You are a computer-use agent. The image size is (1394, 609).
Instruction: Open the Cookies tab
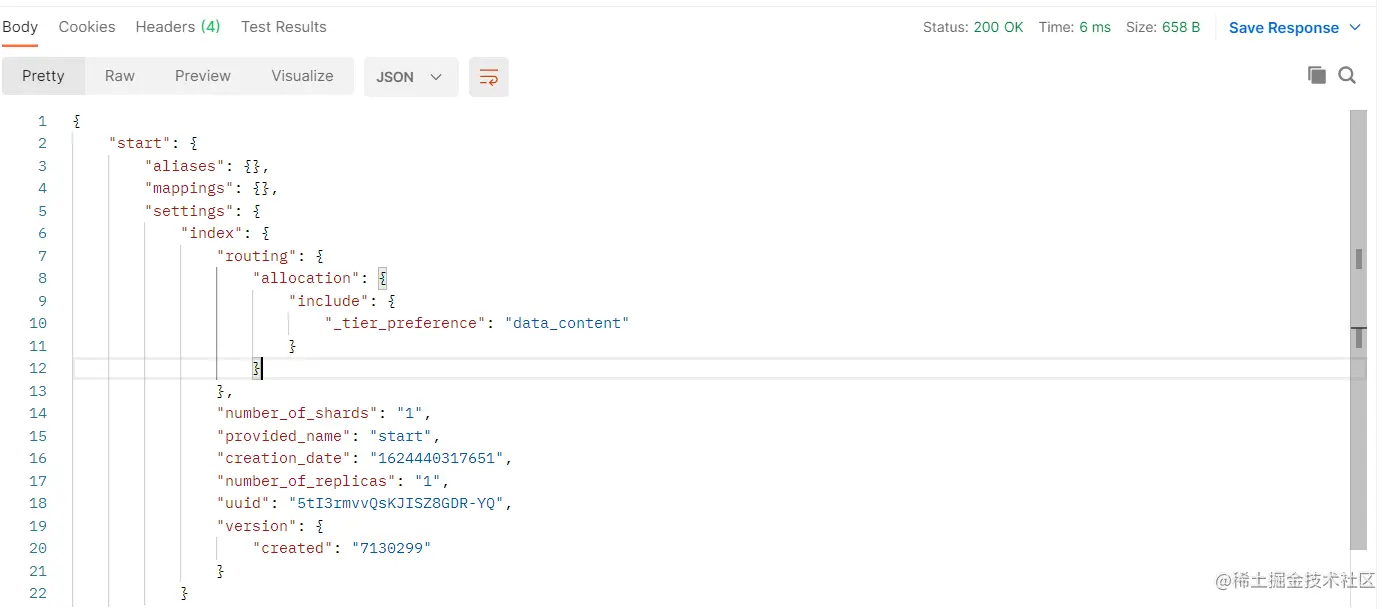(87, 27)
